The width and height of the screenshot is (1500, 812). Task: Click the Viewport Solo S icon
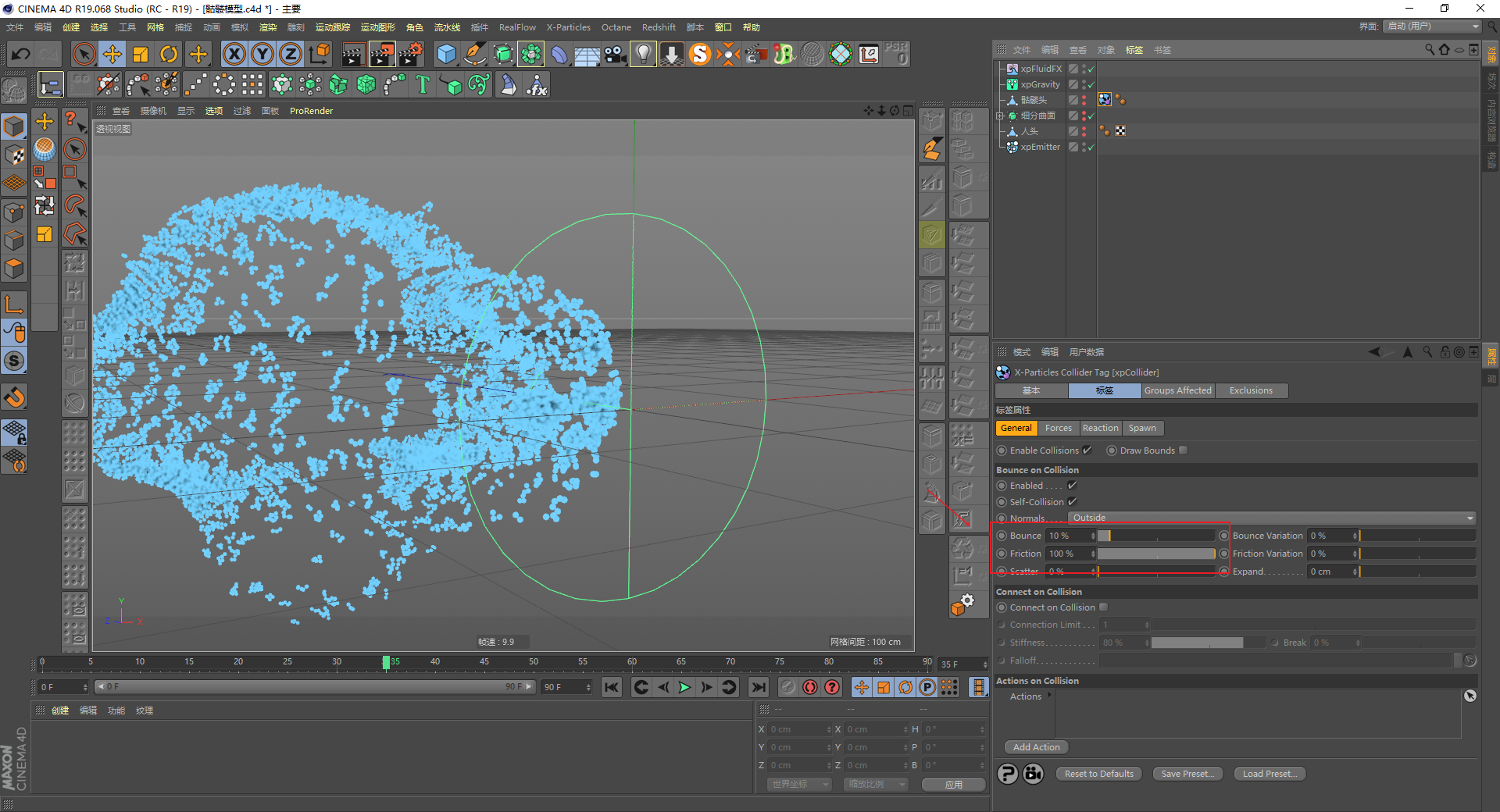(x=14, y=361)
